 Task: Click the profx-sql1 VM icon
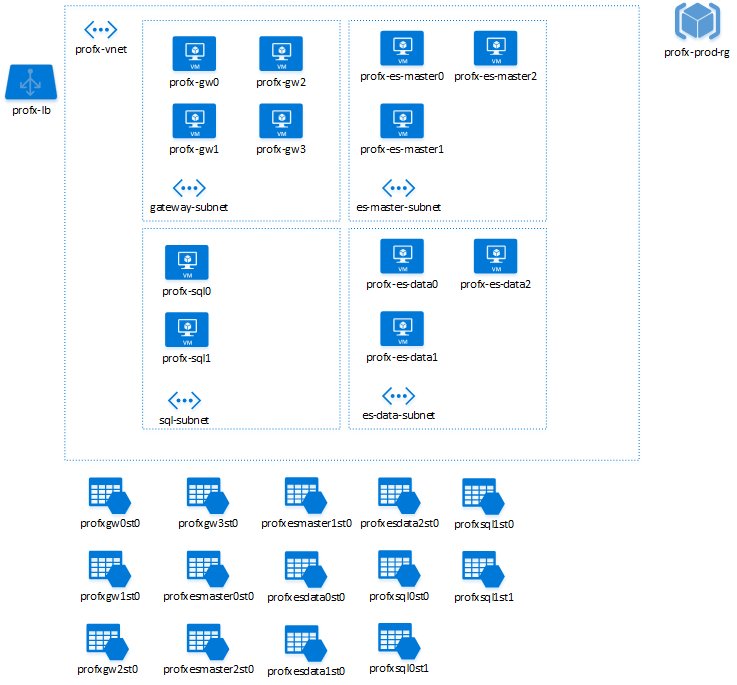pos(187,330)
